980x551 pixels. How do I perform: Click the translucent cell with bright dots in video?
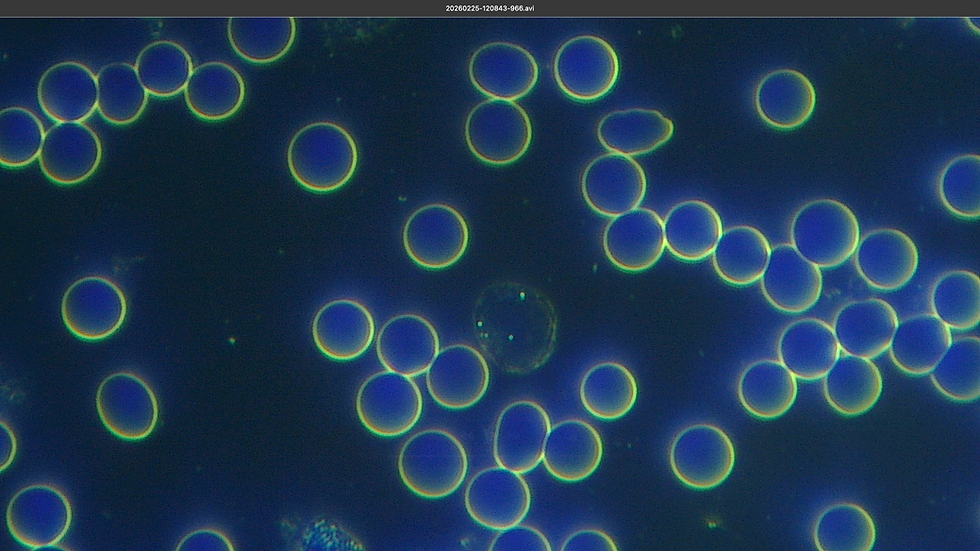[514, 328]
